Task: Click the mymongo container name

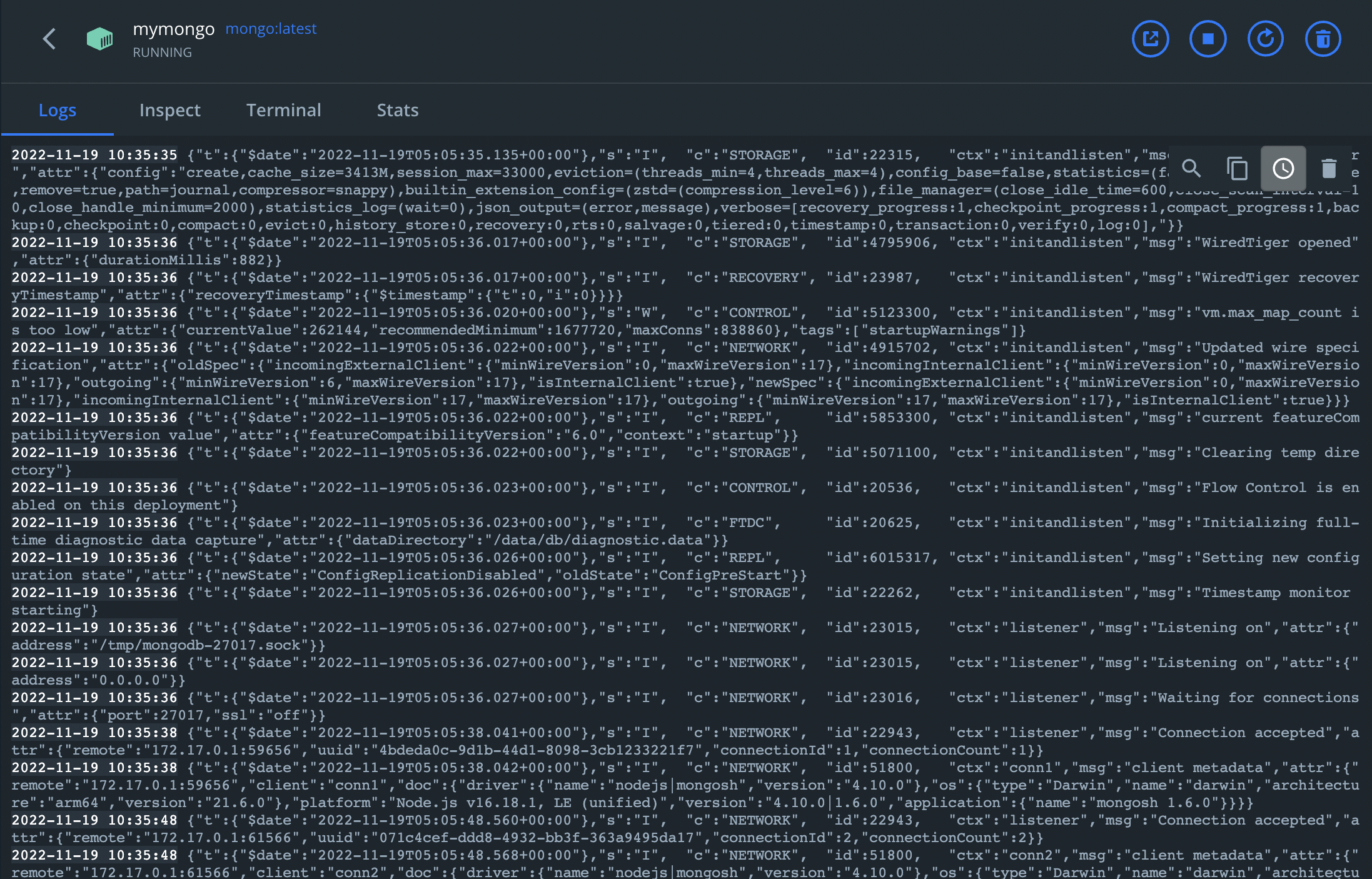Action: pos(174,29)
